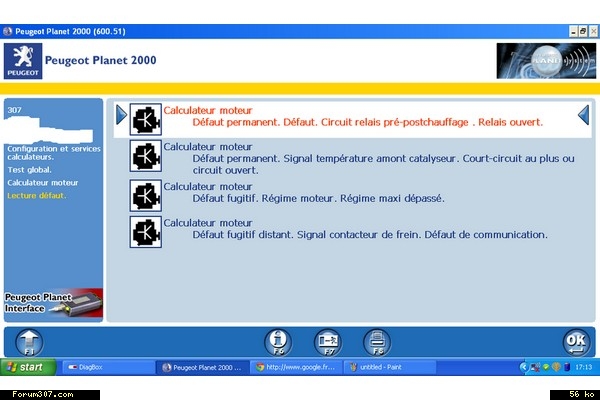Click the Peugeot lion logo

click(x=23, y=61)
